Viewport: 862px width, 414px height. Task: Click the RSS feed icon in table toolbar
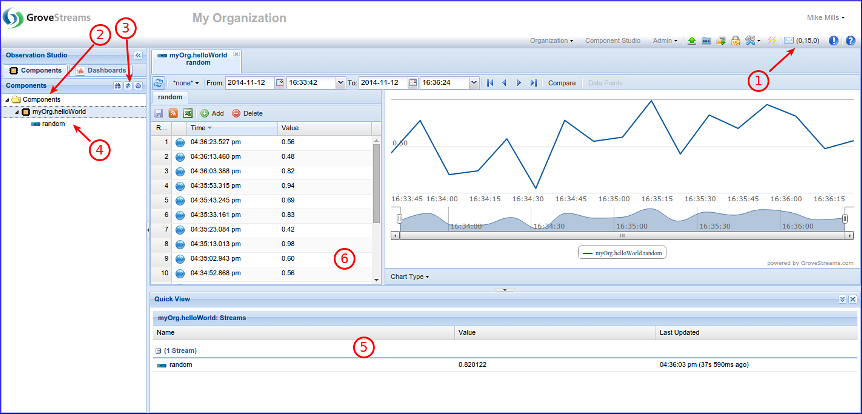(x=172, y=114)
